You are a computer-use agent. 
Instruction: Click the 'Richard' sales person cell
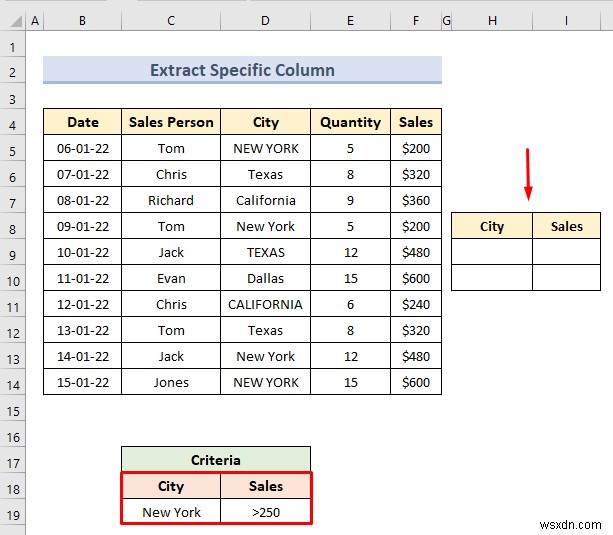click(171, 200)
